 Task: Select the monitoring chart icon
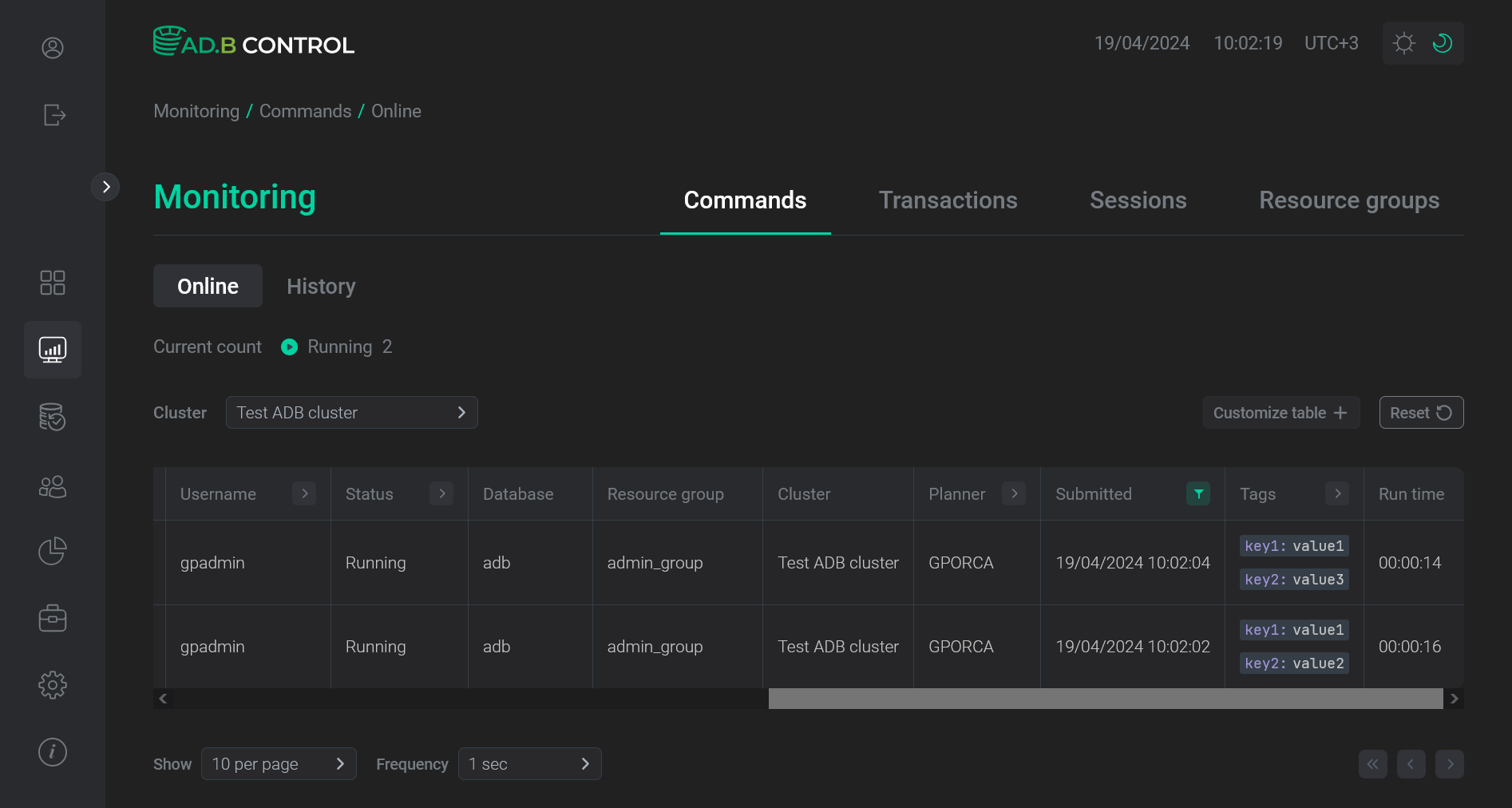tap(53, 350)
